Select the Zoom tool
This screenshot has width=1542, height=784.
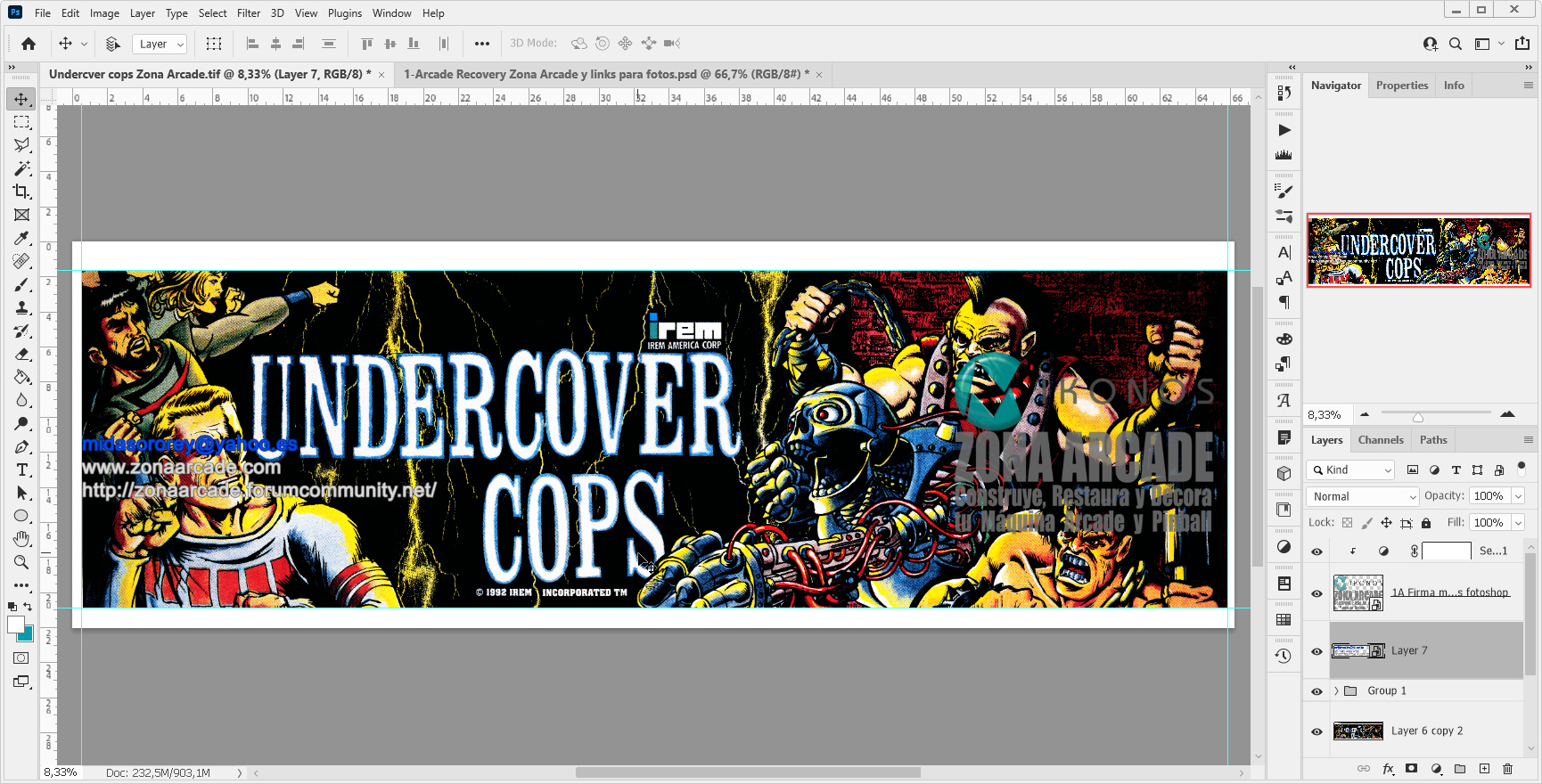tap(21, 562)
